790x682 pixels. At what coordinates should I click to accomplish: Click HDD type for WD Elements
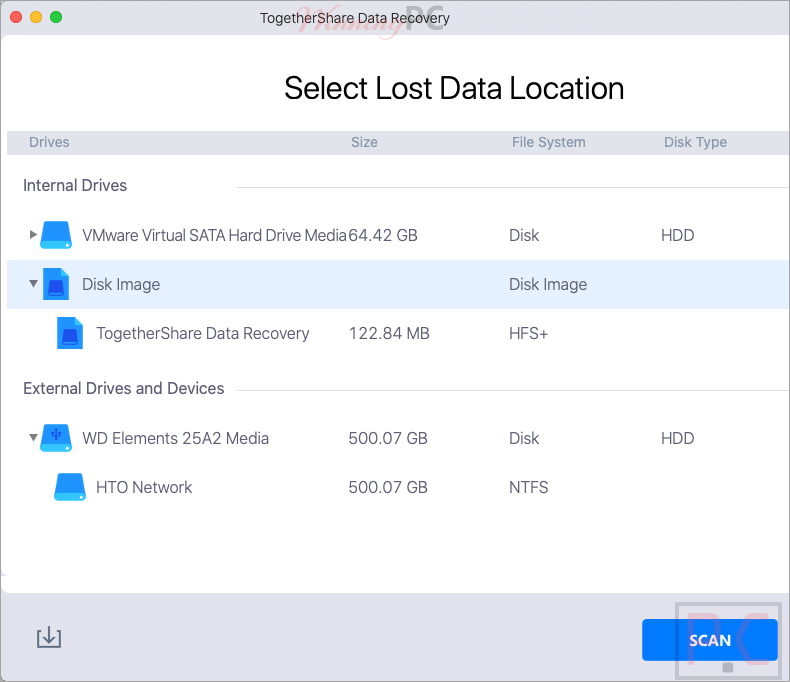click(677, 438)
